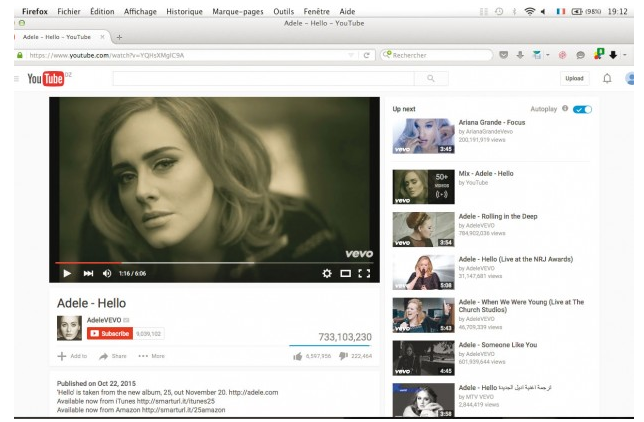644x422 pixels.
Task: Open video settings gear icon
Action: (x=327, y=274)
